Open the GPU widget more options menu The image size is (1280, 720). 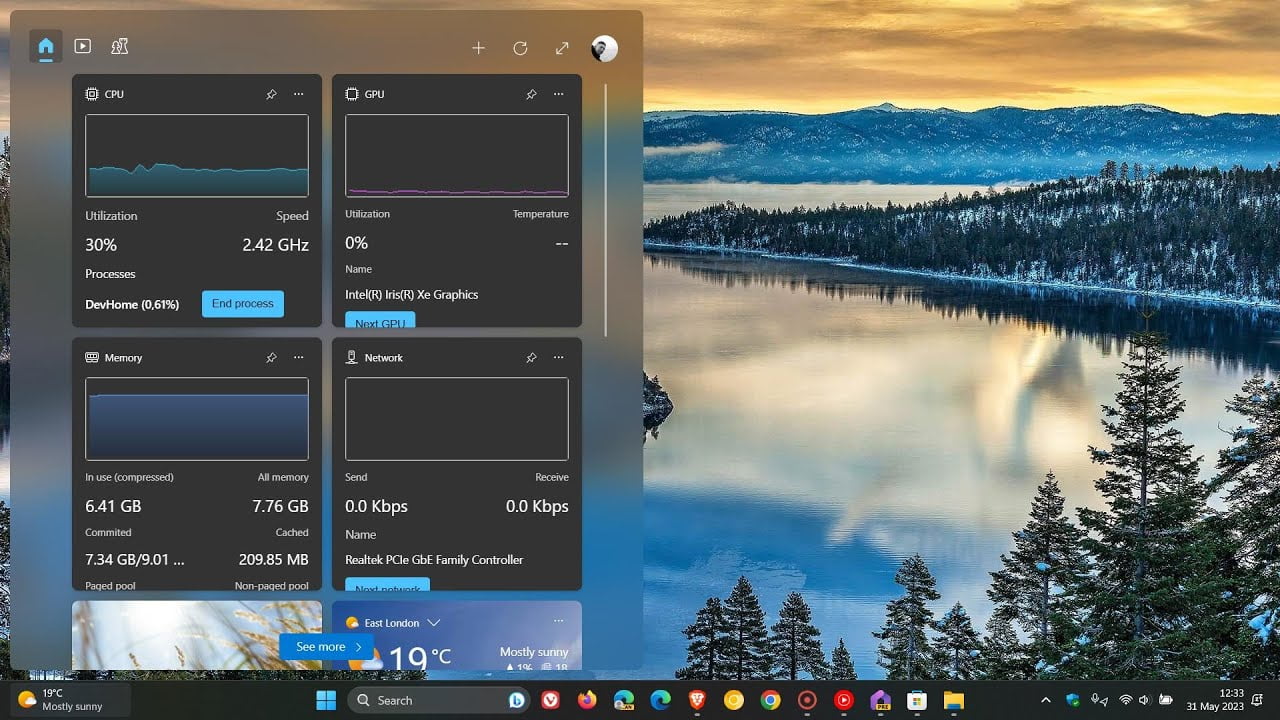(x=558, y=94)
